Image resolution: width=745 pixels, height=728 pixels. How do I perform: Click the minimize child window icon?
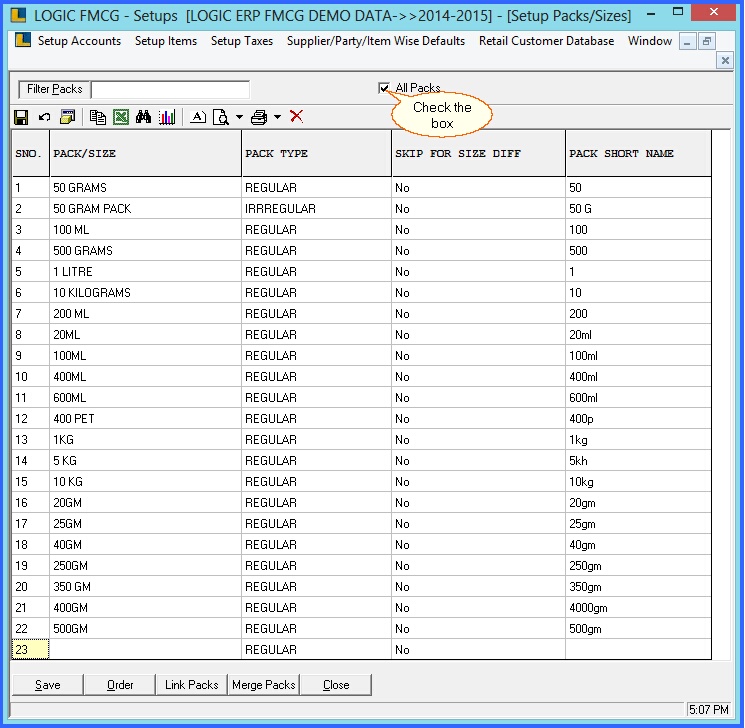click(x=687, y=41)
